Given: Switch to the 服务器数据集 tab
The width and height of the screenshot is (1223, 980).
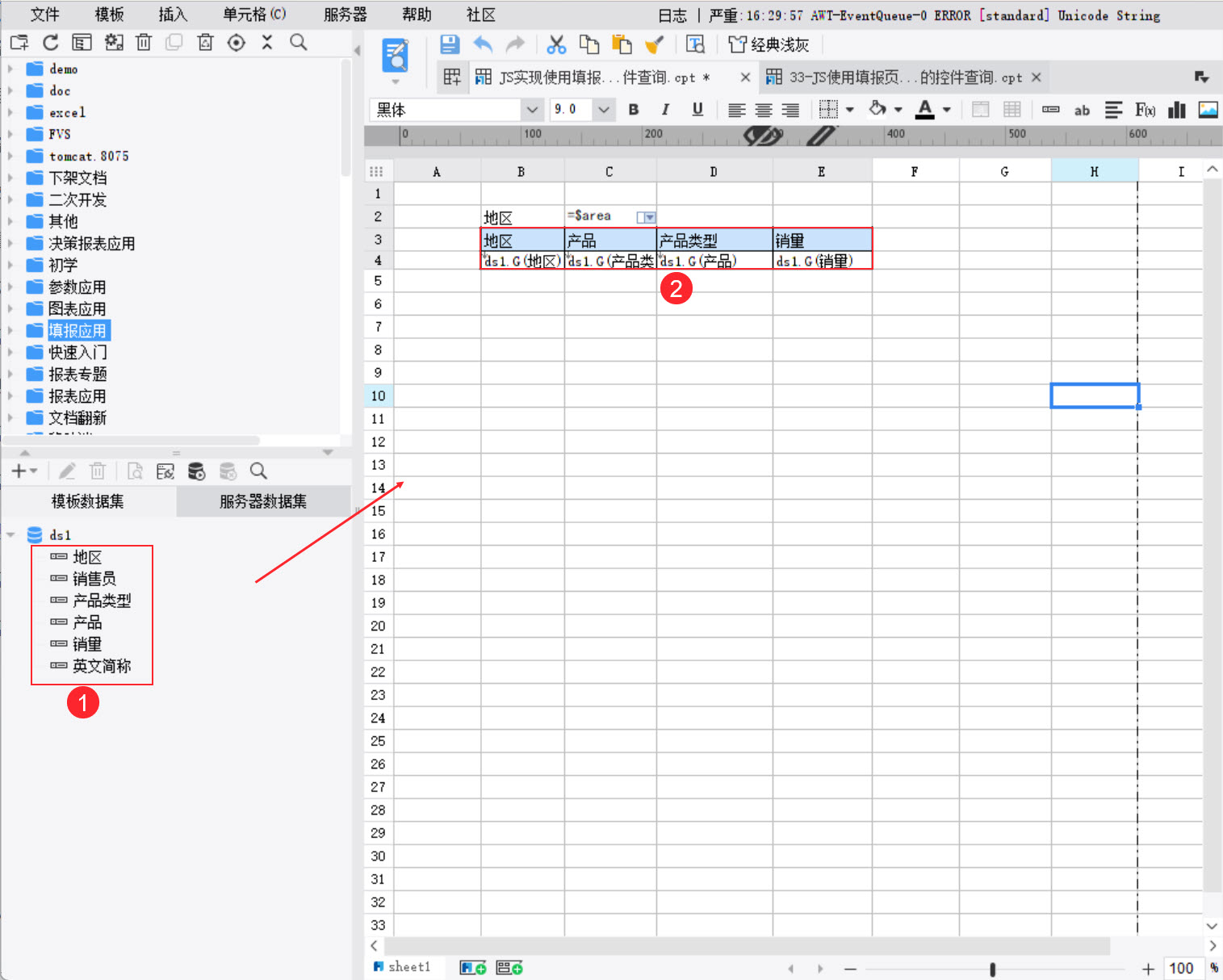Looking at the screenshot, I should [263, 501].
